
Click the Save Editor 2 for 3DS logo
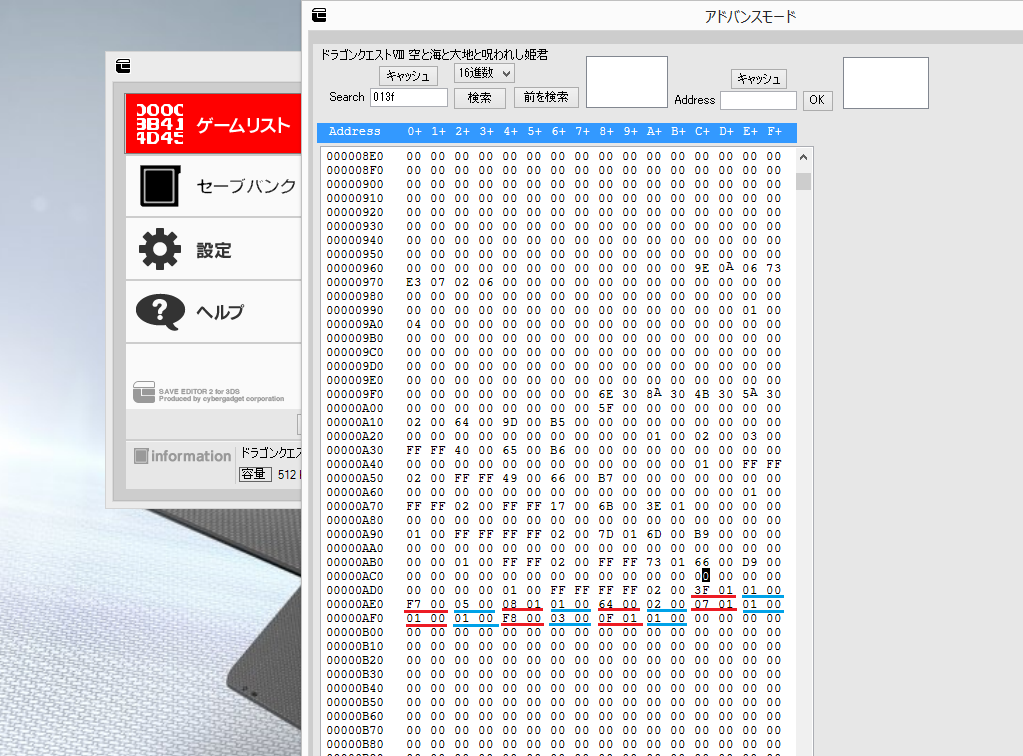pos(209,392)
